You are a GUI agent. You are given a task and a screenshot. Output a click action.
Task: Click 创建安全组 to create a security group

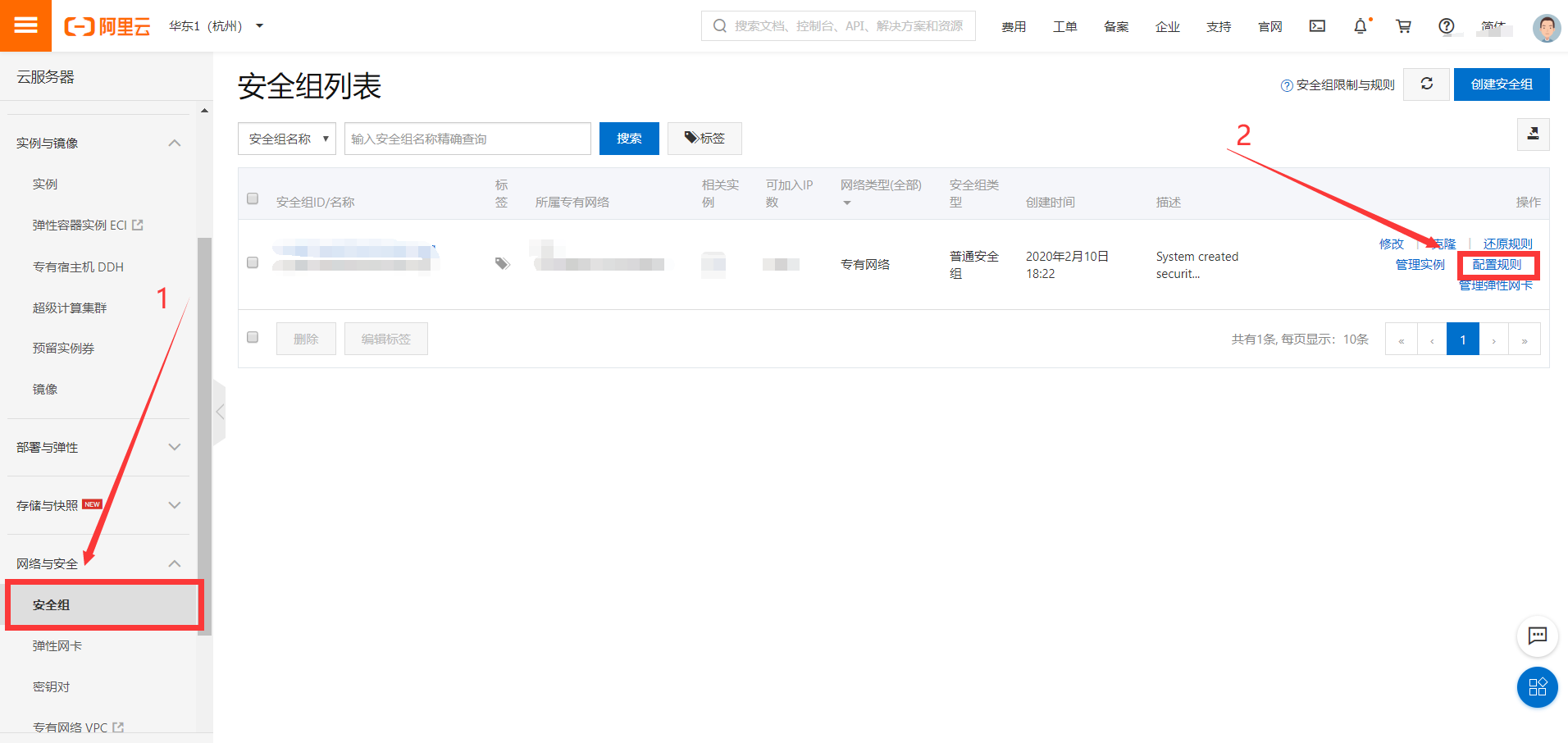pyautogui.click(x=1501, y=84)
